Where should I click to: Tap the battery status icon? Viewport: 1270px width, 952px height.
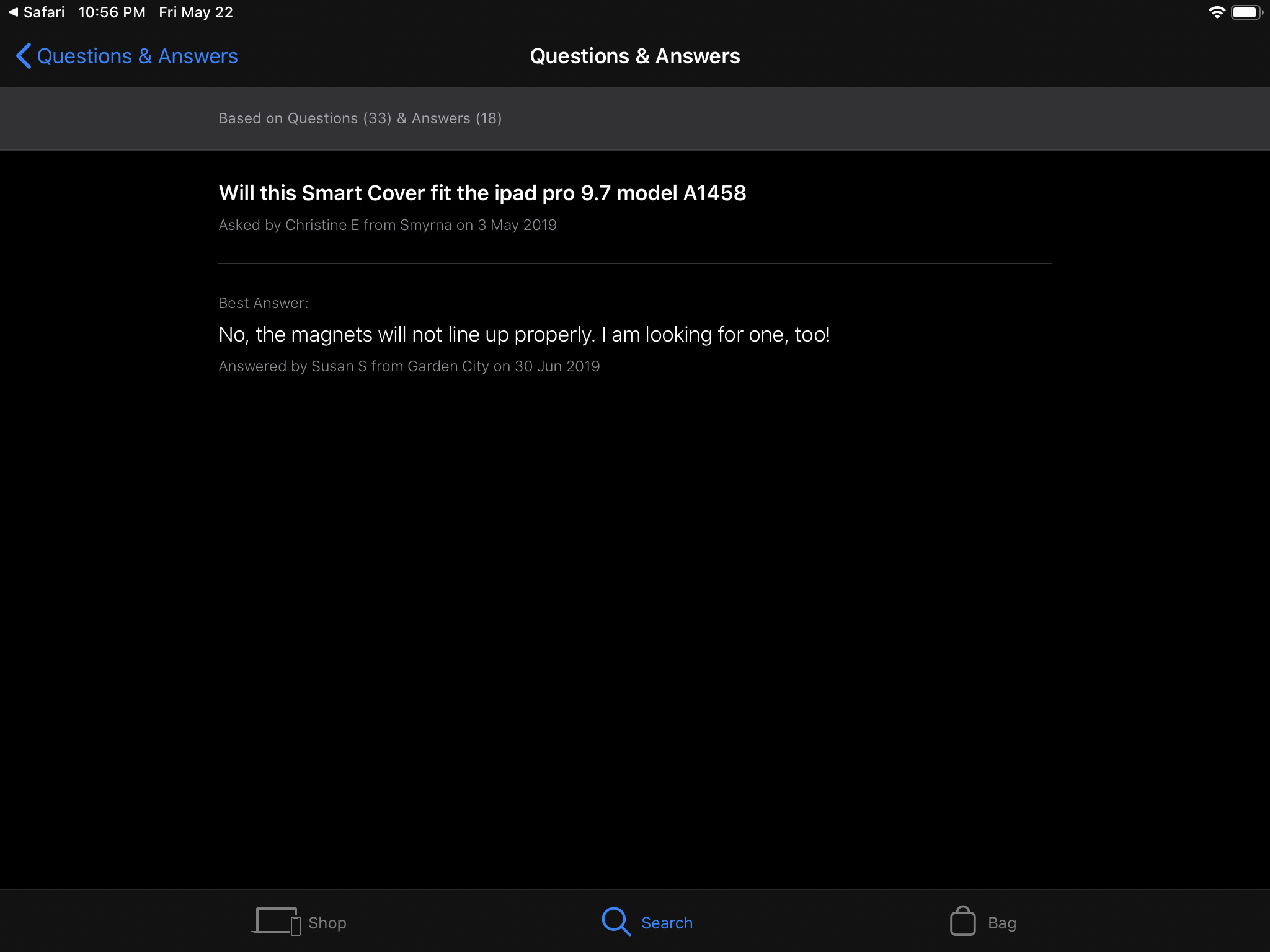tap(1246, 12)
